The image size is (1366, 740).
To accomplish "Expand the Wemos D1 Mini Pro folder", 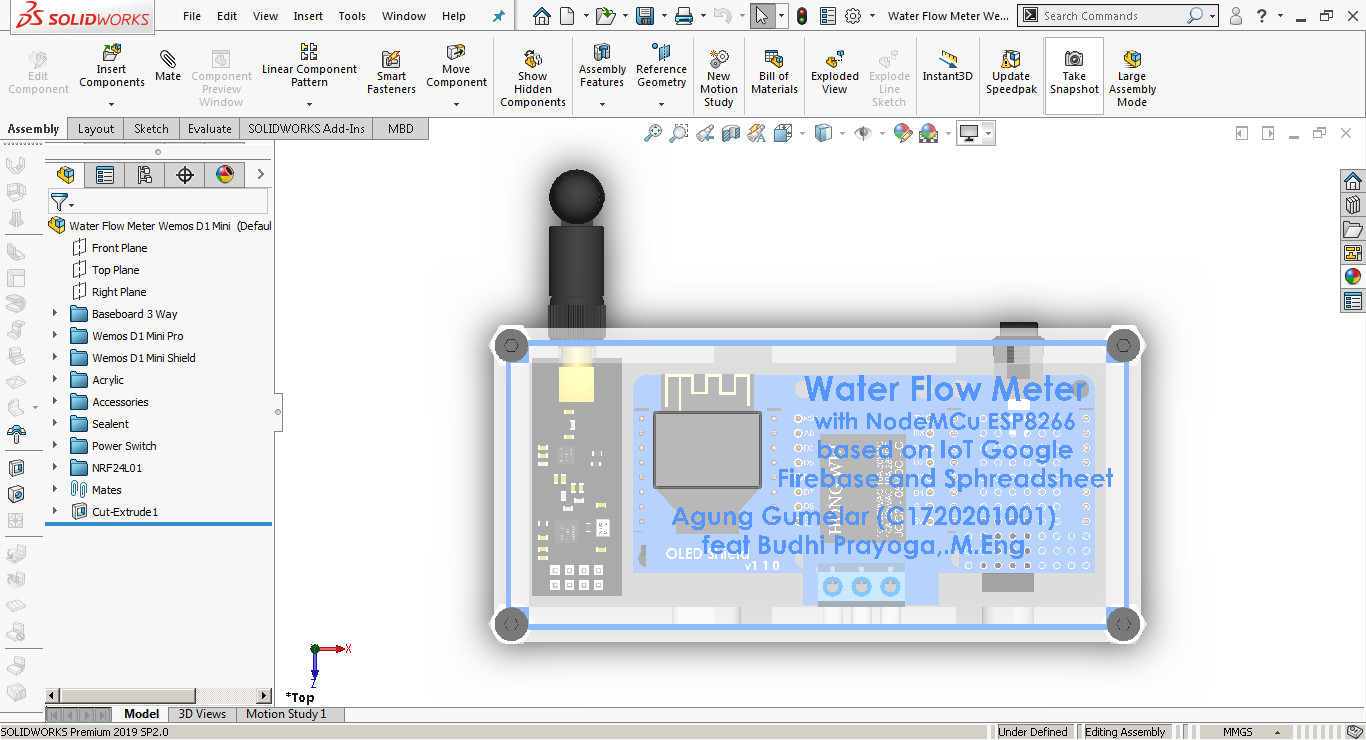I will coord(55,336).
